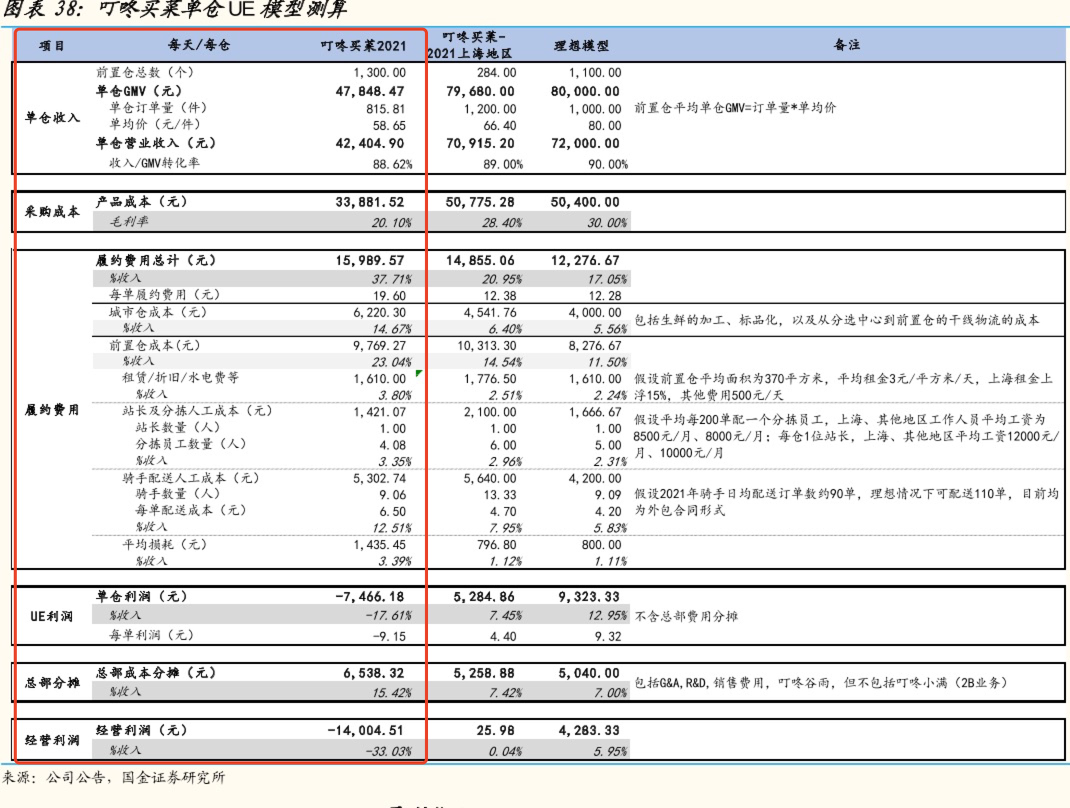
Task: Click the value 1,421.07
Action: [379, 413]
